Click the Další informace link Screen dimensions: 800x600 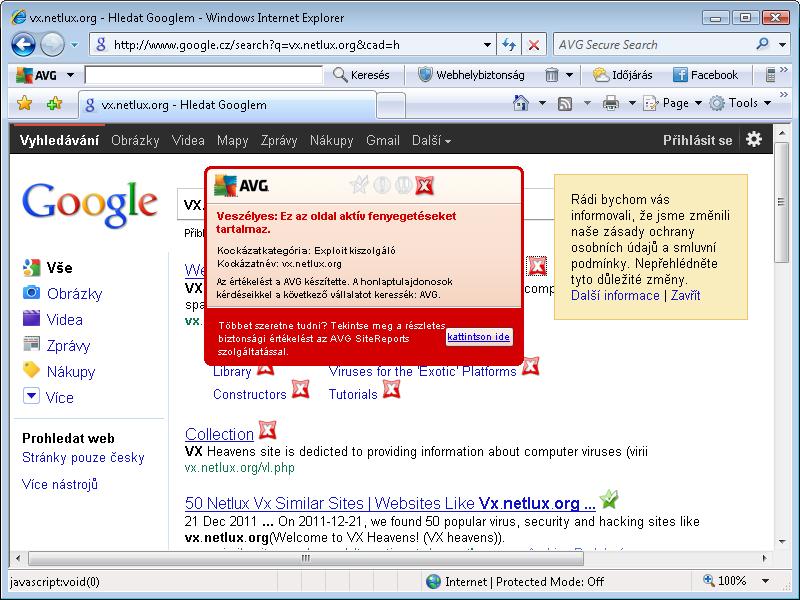click(615, 295)
